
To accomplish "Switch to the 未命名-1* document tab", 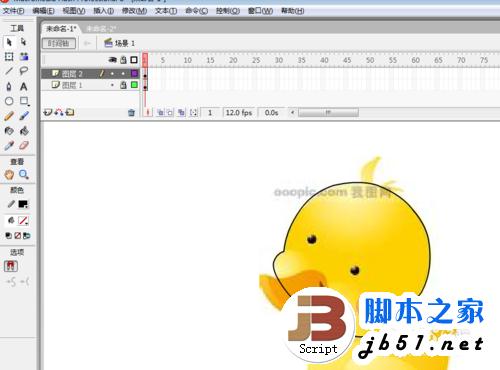I will coord(61,29).
